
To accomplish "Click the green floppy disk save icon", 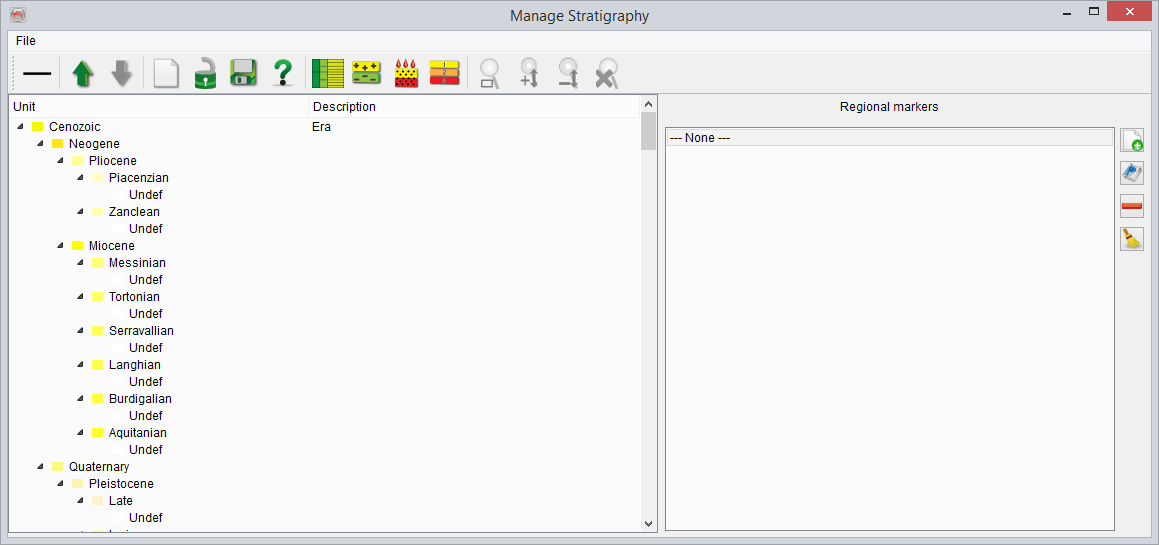I will 243,73.
